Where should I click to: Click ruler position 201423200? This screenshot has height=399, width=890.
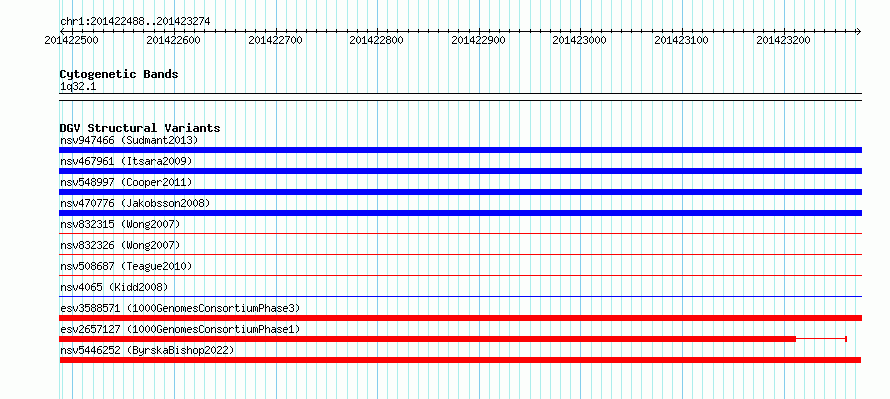click(783, 40)
